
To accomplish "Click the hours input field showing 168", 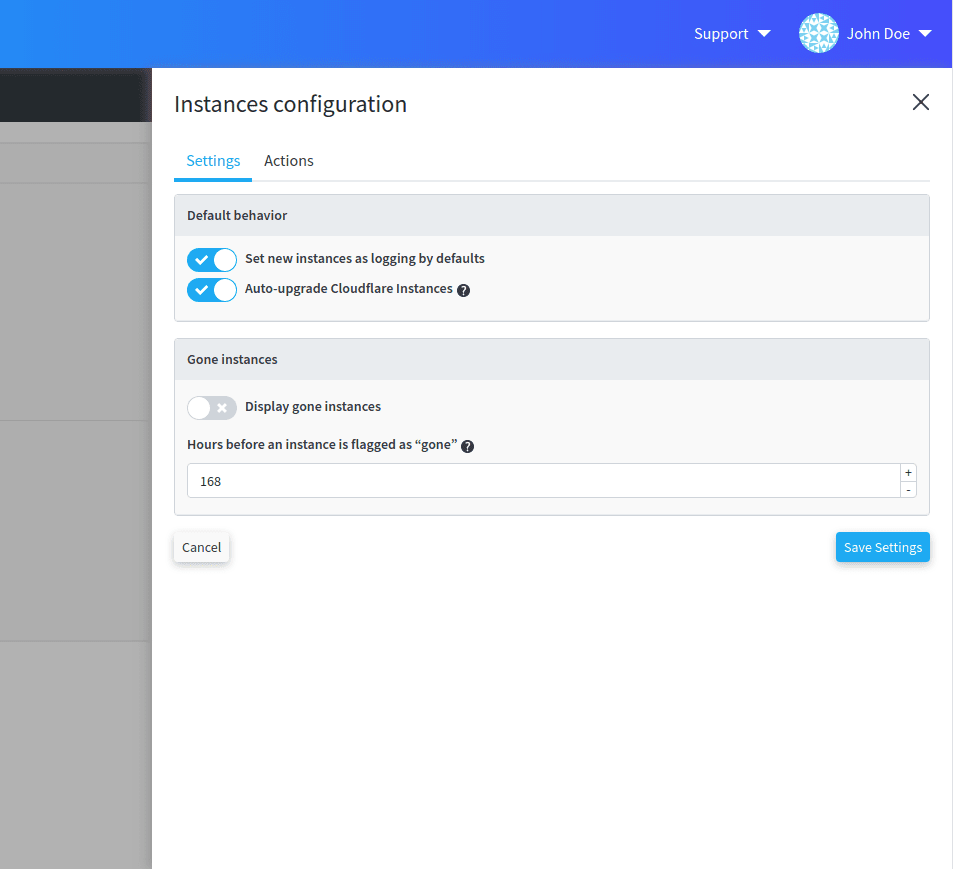I will point(542,481).
